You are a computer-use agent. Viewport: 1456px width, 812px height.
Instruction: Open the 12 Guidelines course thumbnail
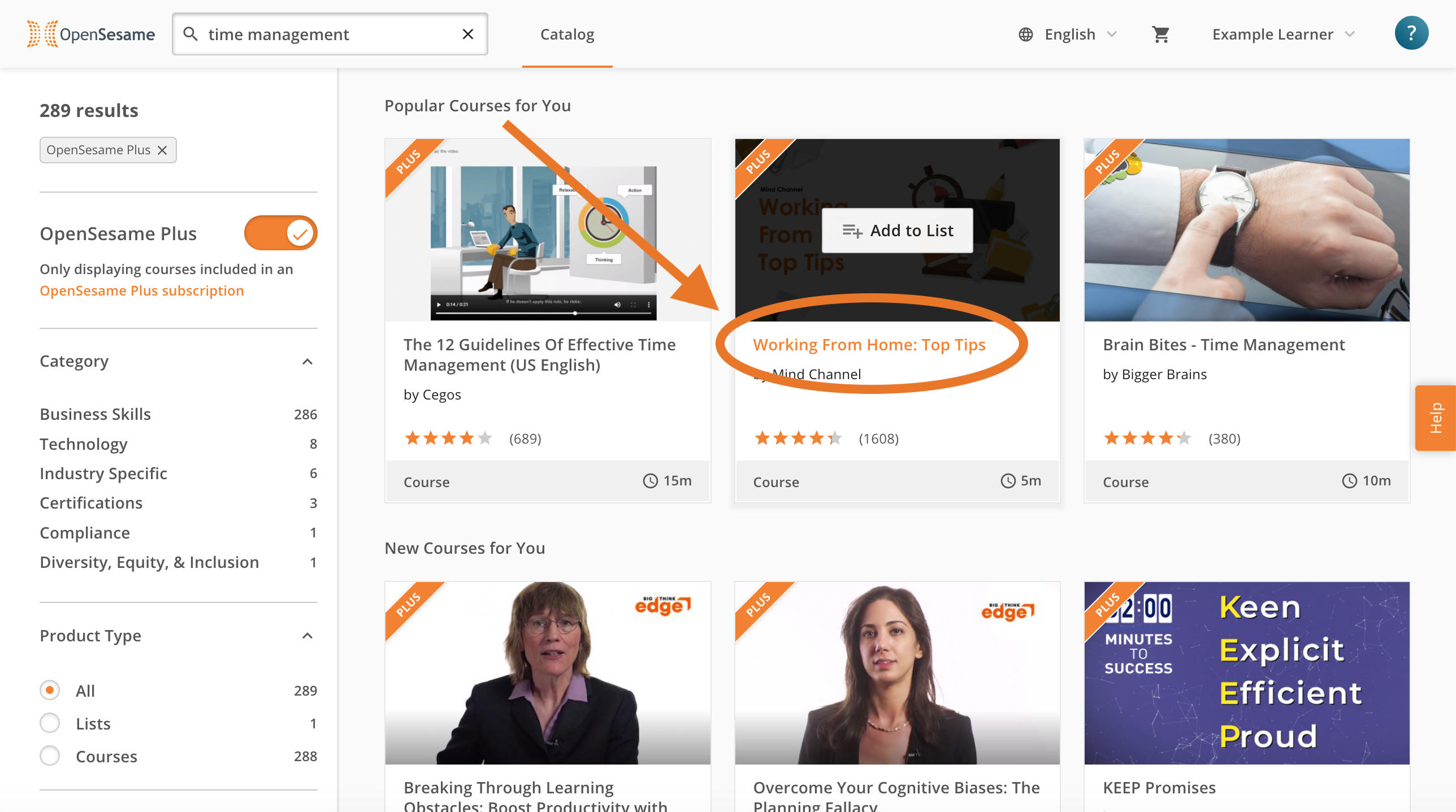(547, 230)
